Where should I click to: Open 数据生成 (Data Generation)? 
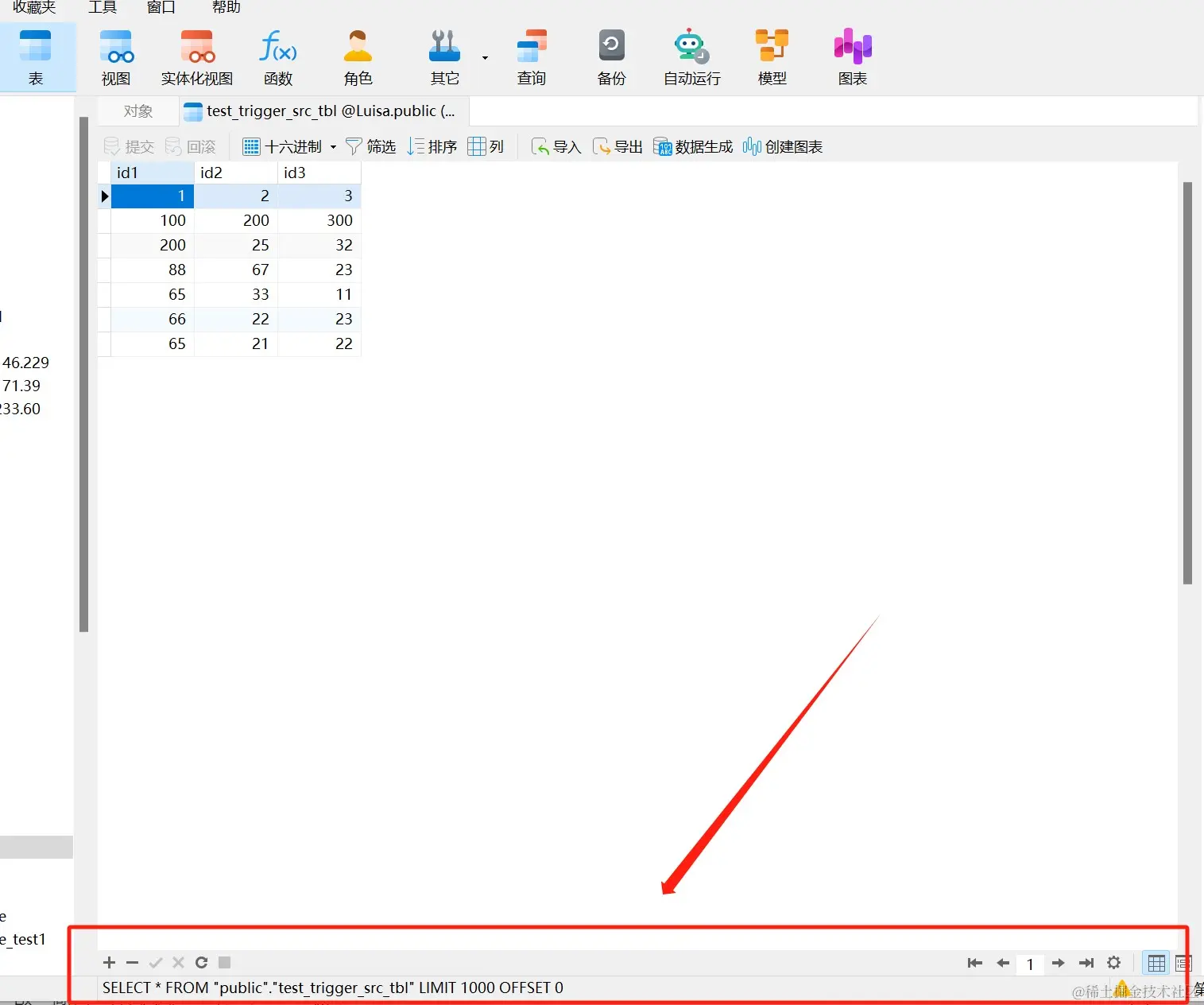coord(693,146)
